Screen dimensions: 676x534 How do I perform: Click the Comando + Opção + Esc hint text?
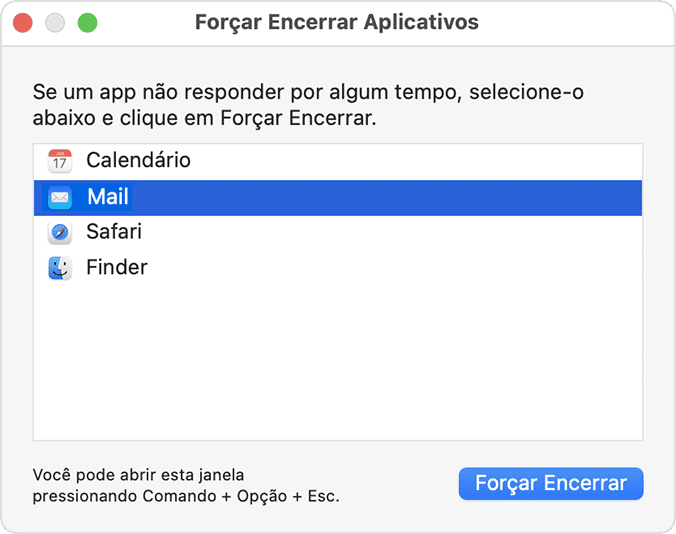186,486
